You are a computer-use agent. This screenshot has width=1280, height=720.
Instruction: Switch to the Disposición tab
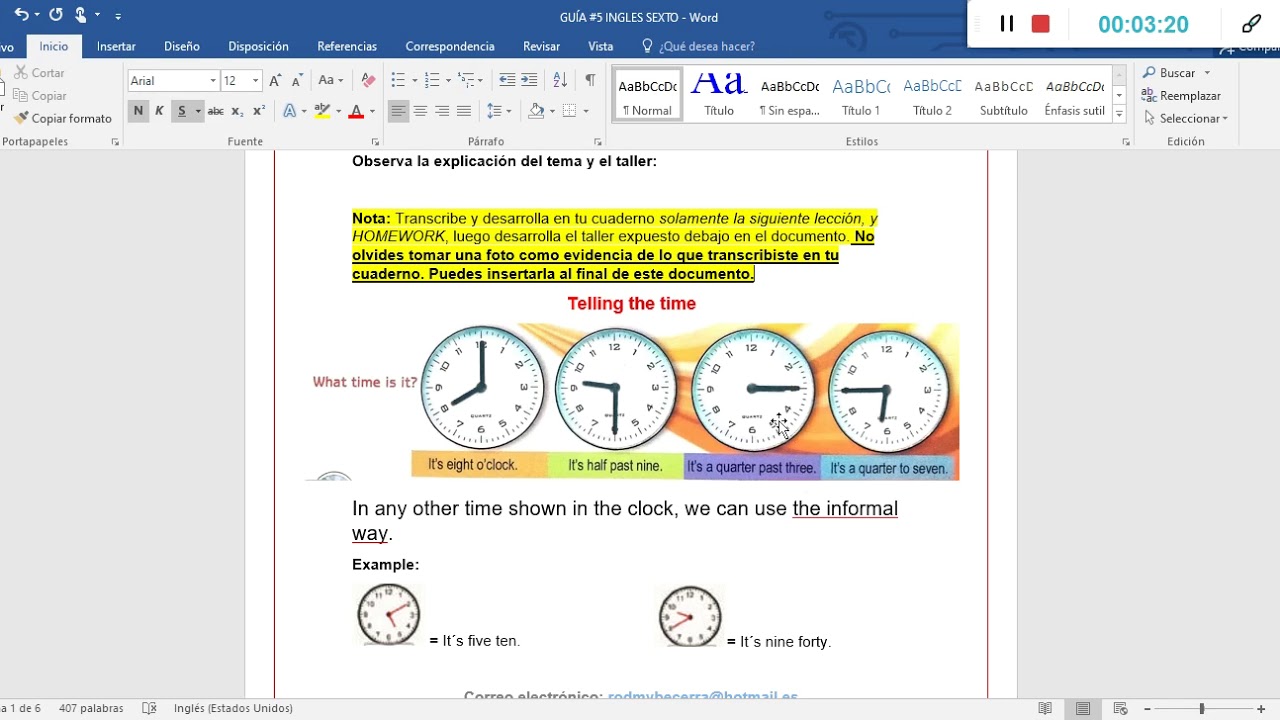[x=258, y=46]
